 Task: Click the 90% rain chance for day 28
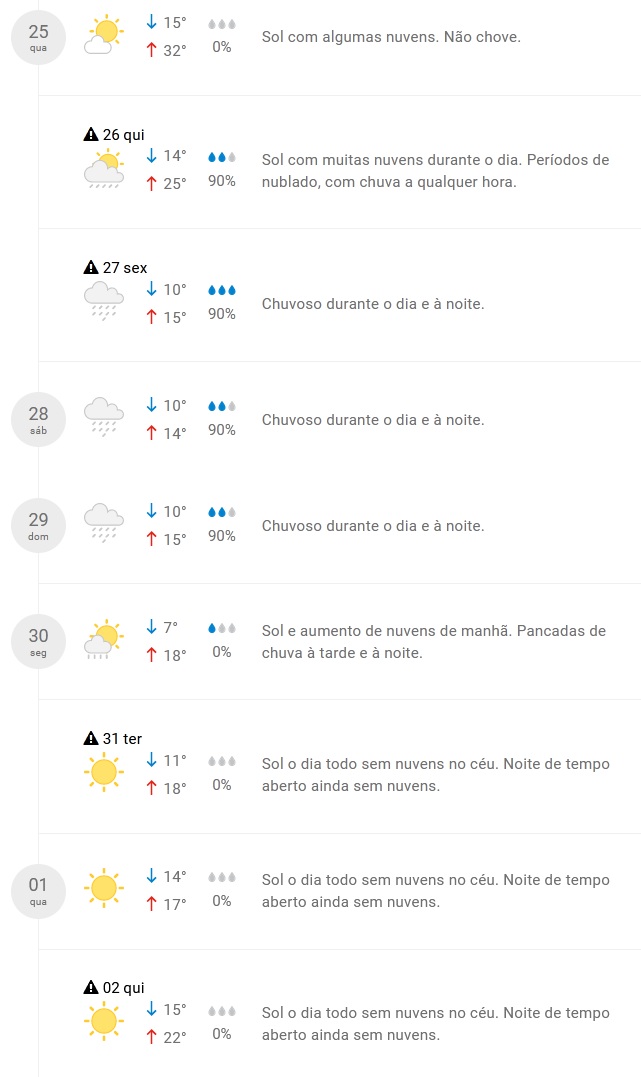click(222, 430)
